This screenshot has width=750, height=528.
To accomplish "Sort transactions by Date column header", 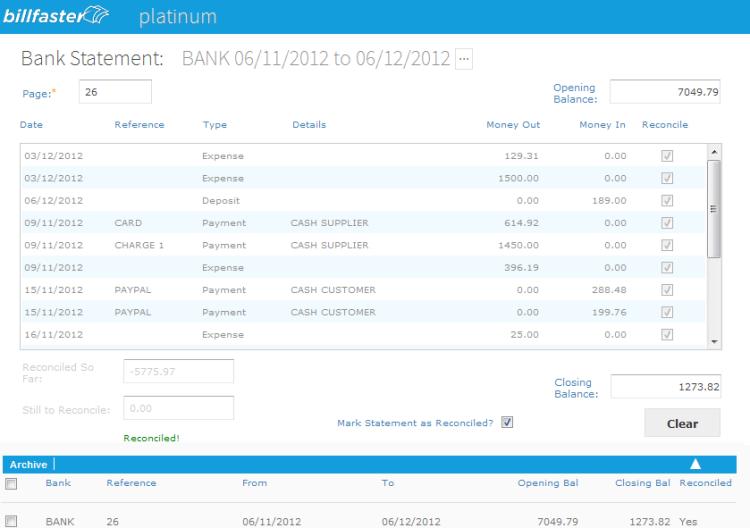I will pyautogui.click(x=31, y=125).
